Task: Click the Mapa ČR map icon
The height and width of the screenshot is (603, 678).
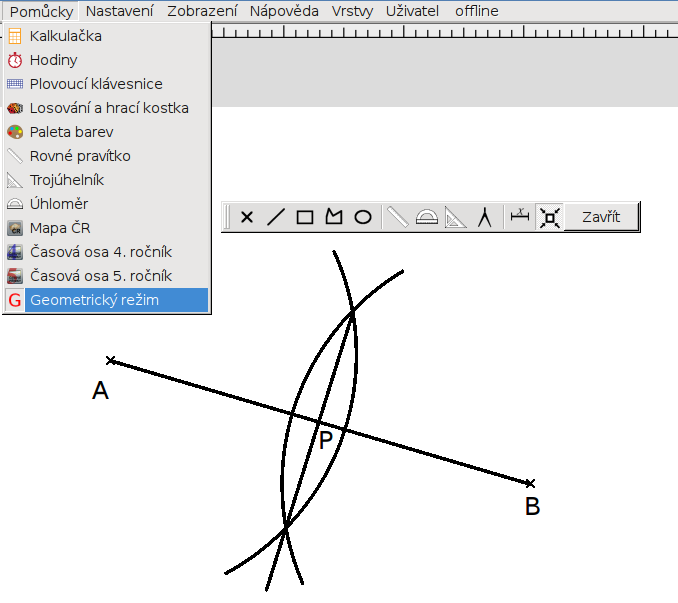Action: point(15,228)
